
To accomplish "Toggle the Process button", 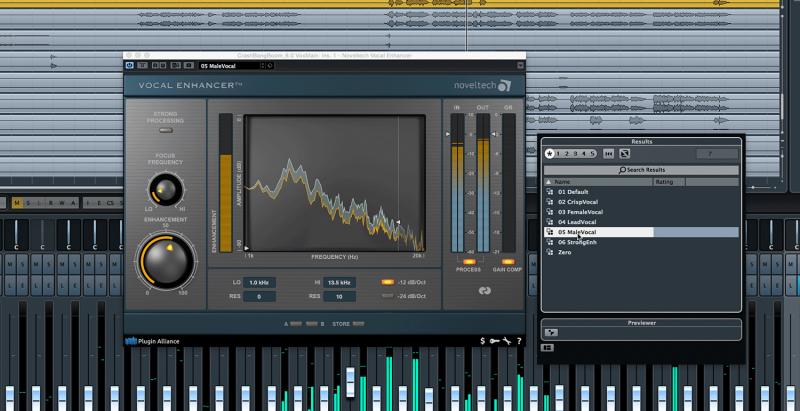I will pos(468,262).
